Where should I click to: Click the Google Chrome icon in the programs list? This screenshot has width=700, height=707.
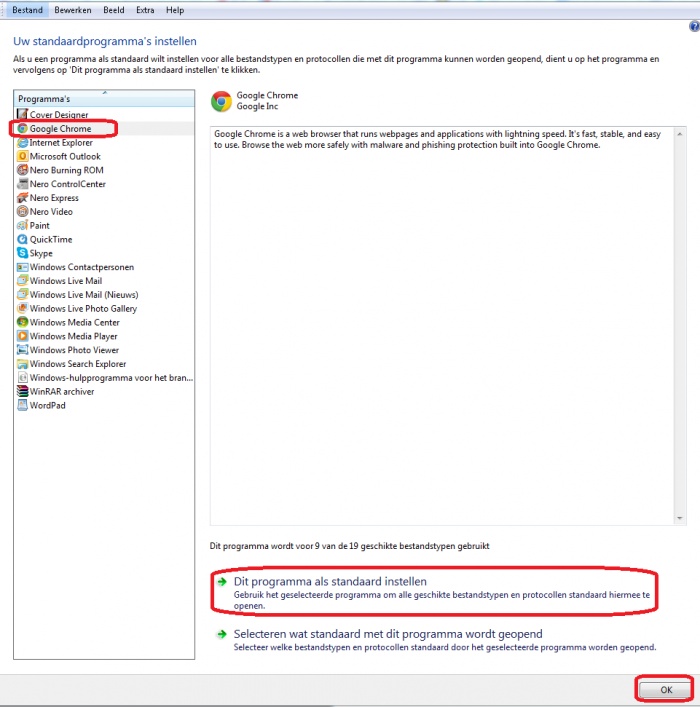coord(22,129)
